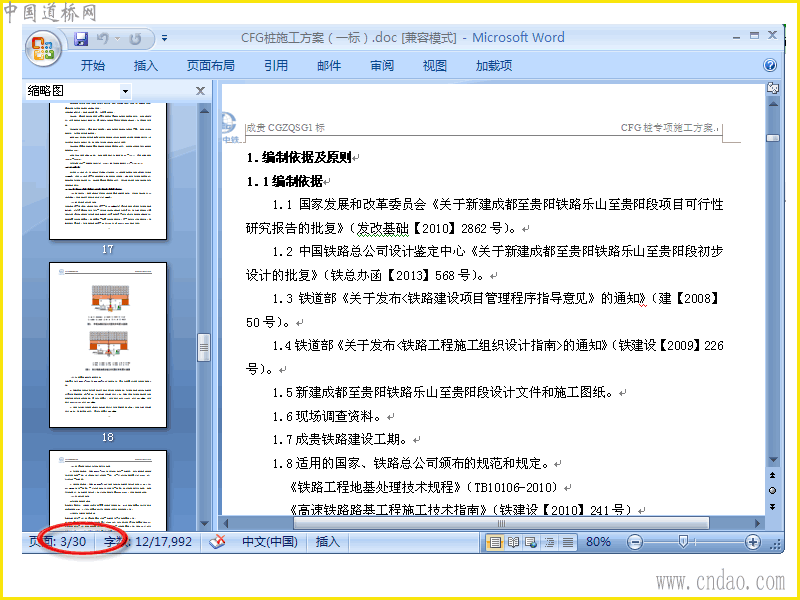Select page 17 thumbnail
This screenshot has height=600, width=800.
(108, 171)
